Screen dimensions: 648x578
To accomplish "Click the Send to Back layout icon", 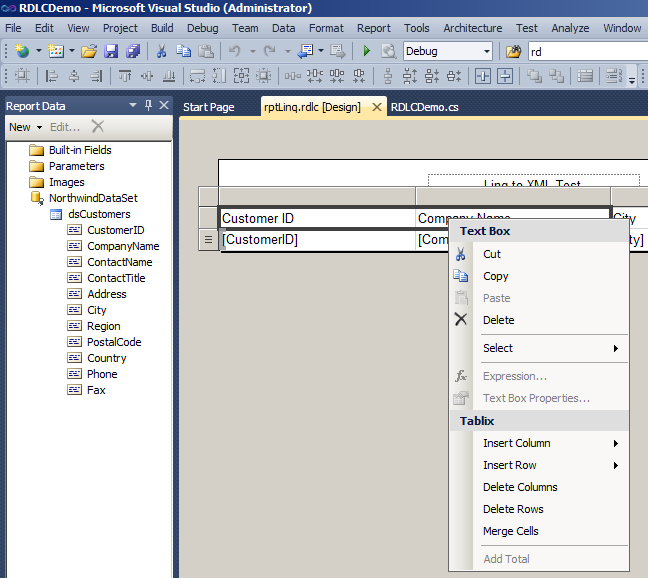I will coord(556,76).
